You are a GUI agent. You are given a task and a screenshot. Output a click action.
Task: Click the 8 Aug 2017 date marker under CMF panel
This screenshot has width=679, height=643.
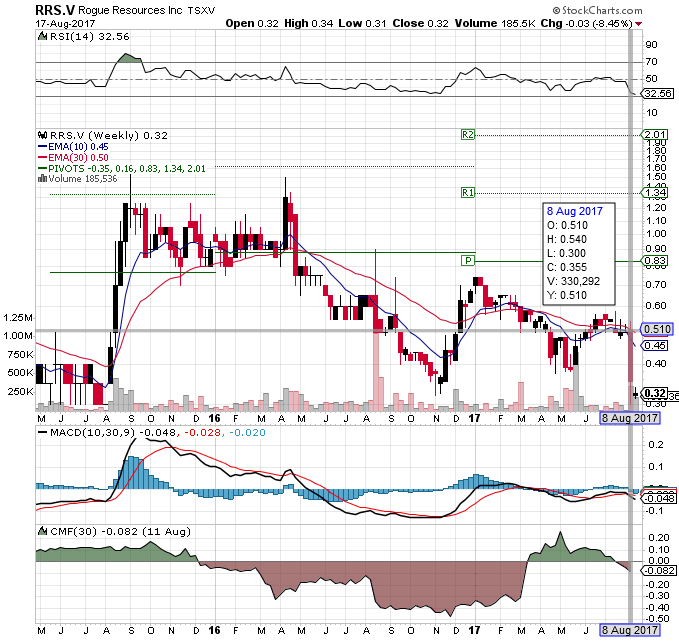[x=629, y=630]
